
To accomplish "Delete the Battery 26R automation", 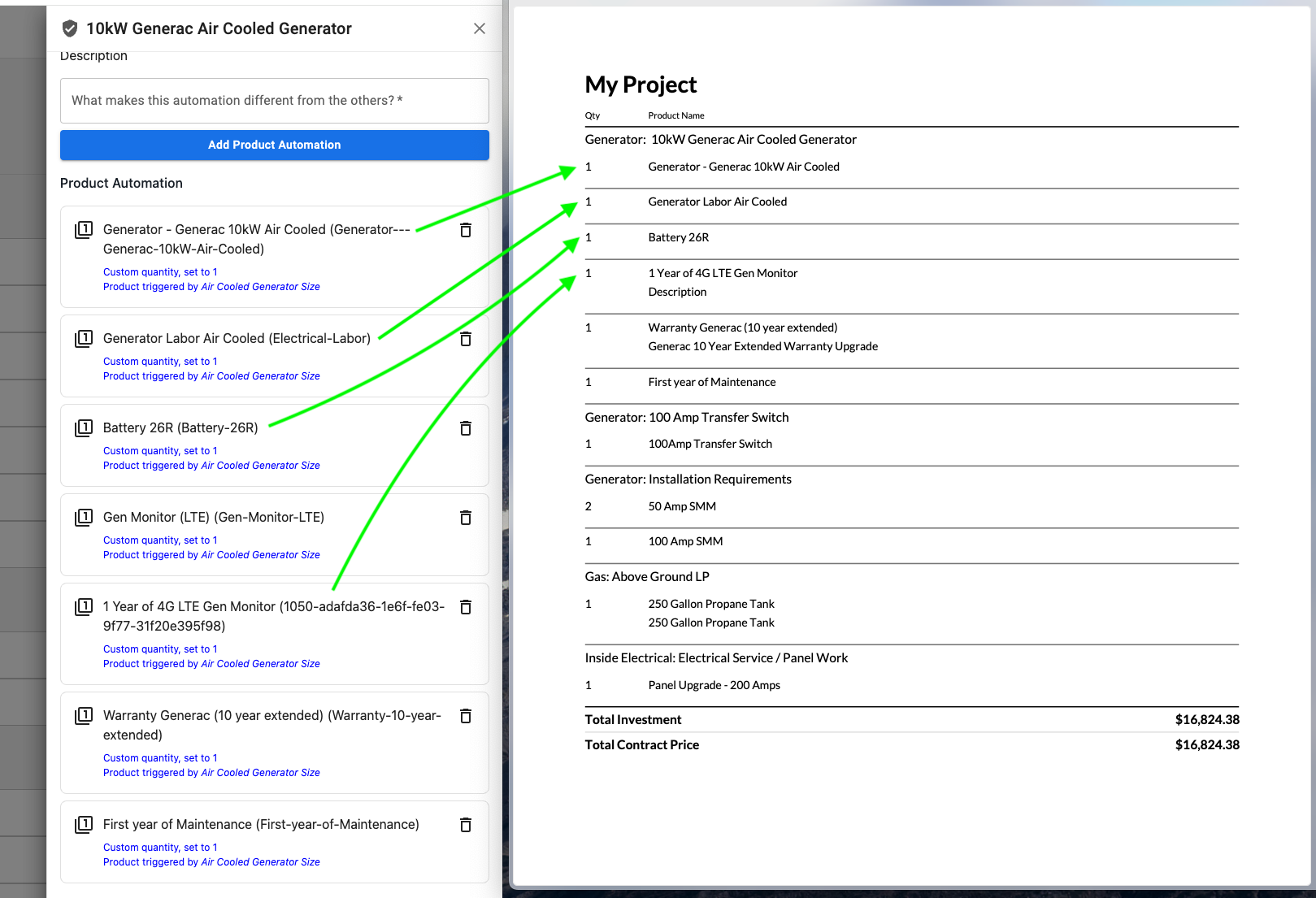I will point(466,428).
